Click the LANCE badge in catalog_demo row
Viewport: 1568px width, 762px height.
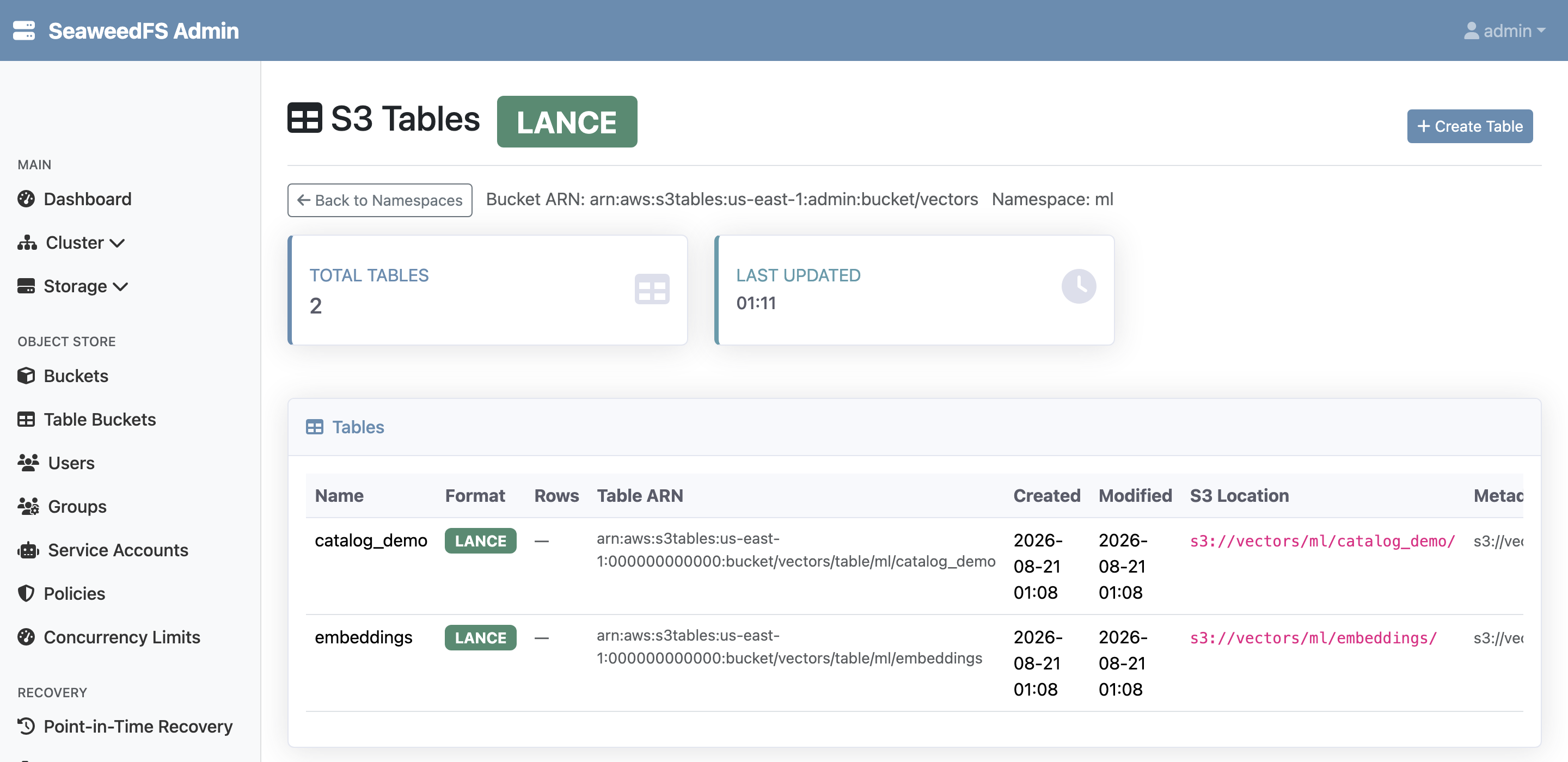coord(480,541)
